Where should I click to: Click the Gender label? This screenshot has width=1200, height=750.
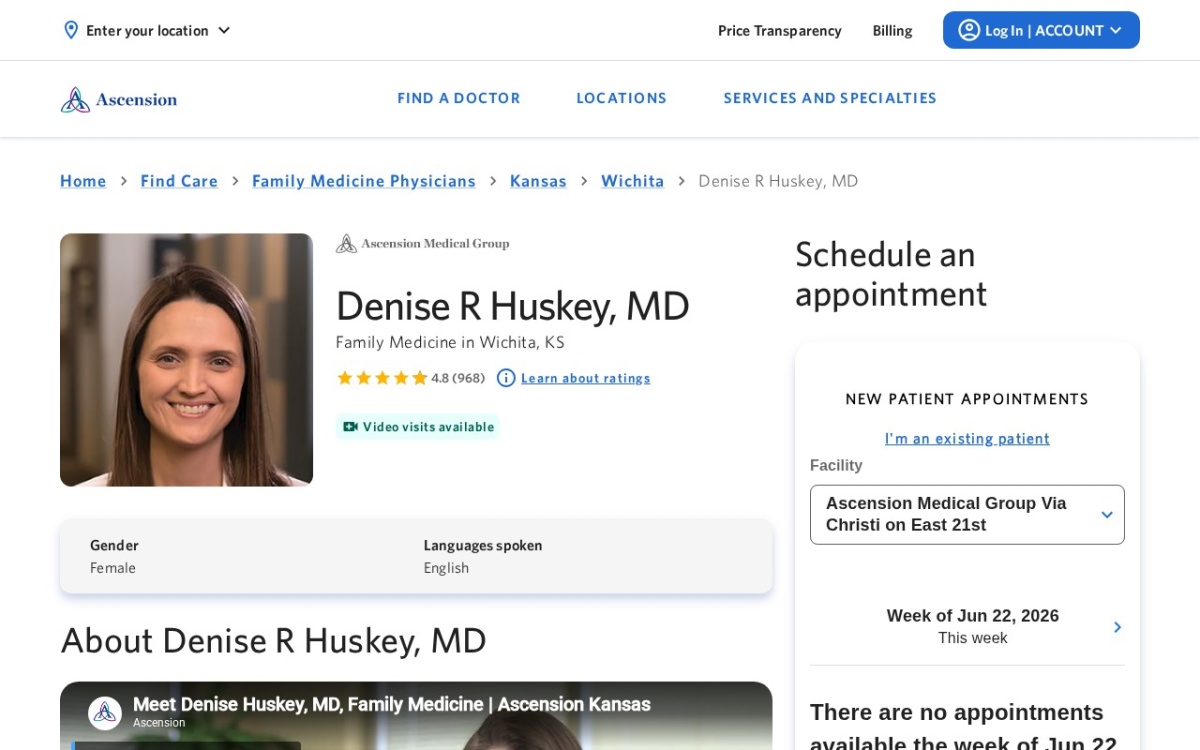114,545
